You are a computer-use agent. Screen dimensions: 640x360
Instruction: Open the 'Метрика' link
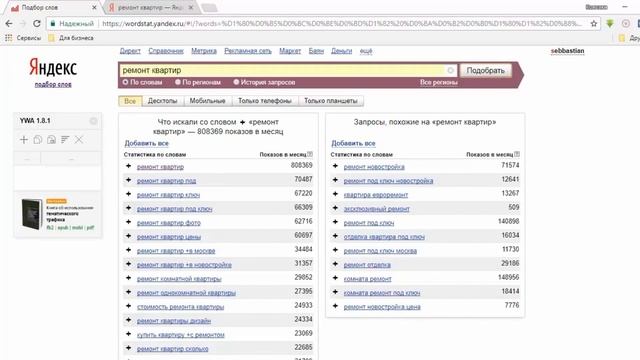pyautogui.click(x=204, y=51)
